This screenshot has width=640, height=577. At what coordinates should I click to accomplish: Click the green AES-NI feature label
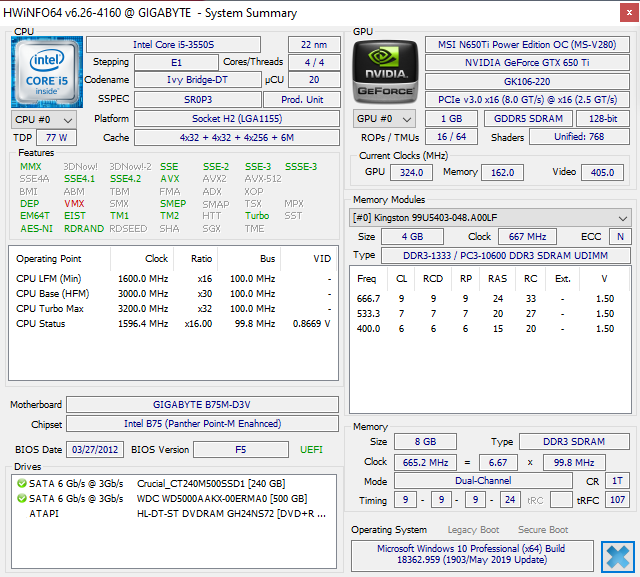[x=36, y=229]
